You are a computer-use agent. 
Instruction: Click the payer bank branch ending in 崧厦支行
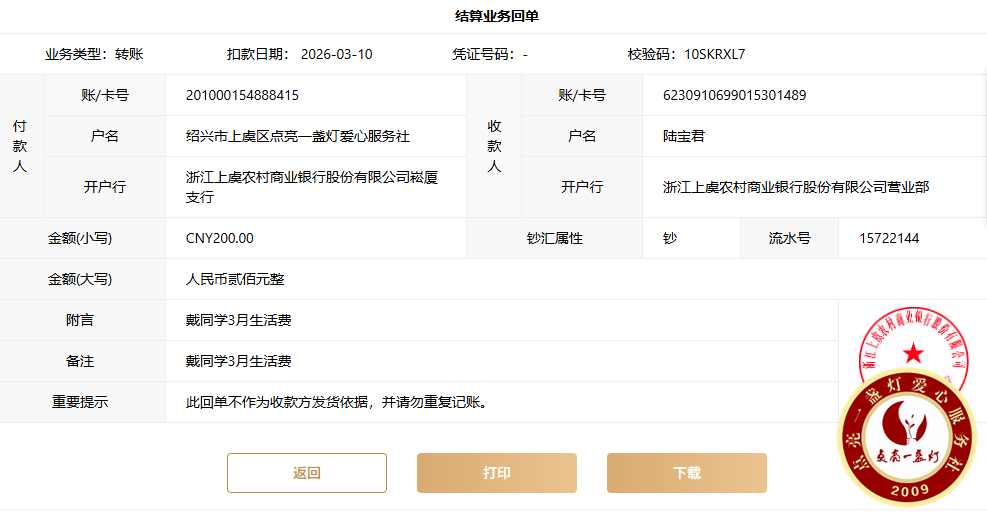pos(312,187)
